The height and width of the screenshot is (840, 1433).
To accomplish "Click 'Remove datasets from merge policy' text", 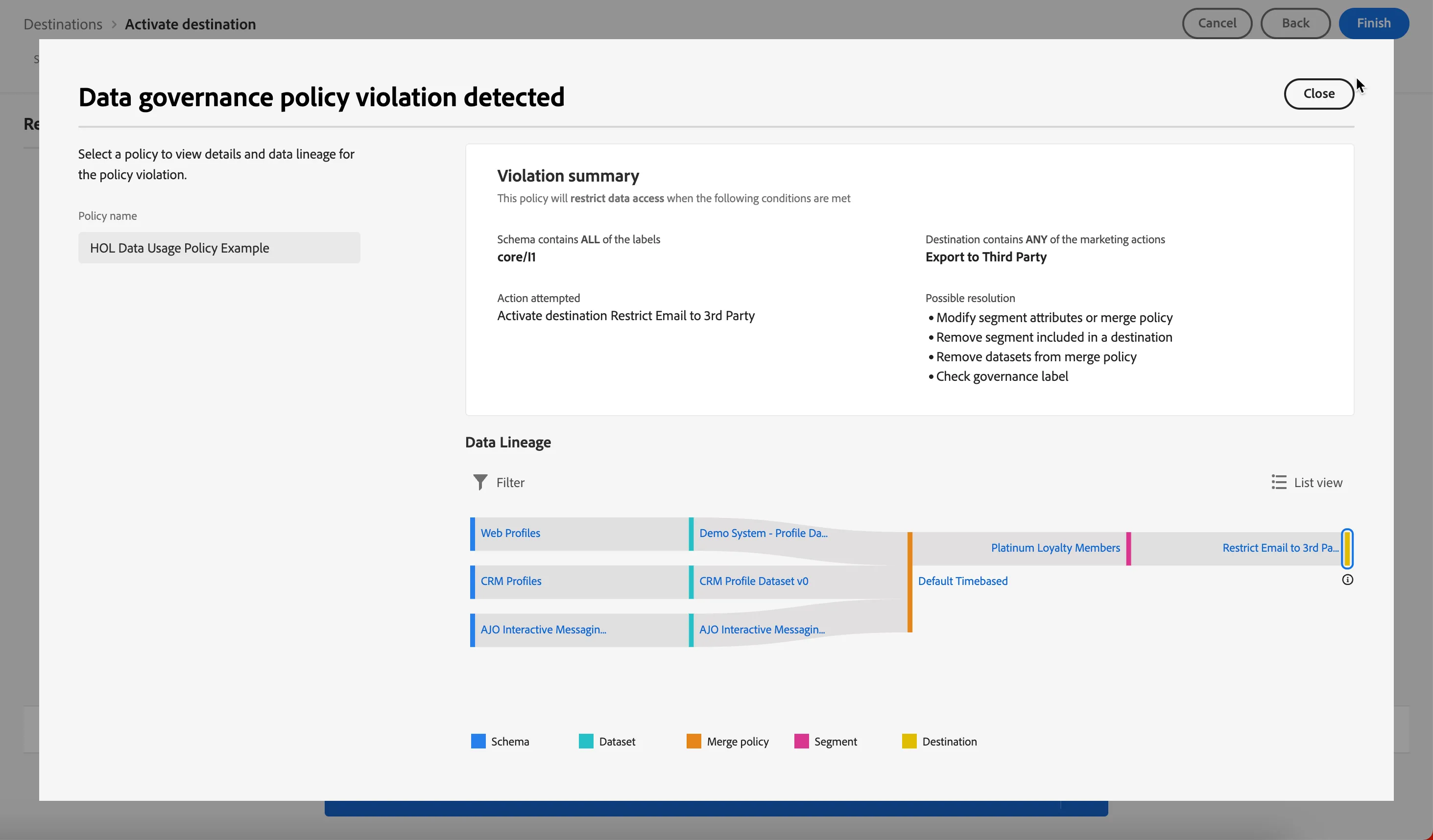I will click(x=1036, y=356).
